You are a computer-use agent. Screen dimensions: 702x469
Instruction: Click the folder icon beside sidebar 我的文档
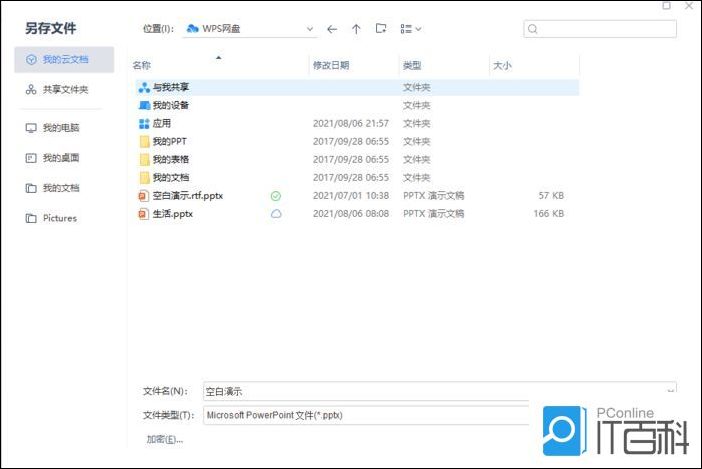click(31, 188)
